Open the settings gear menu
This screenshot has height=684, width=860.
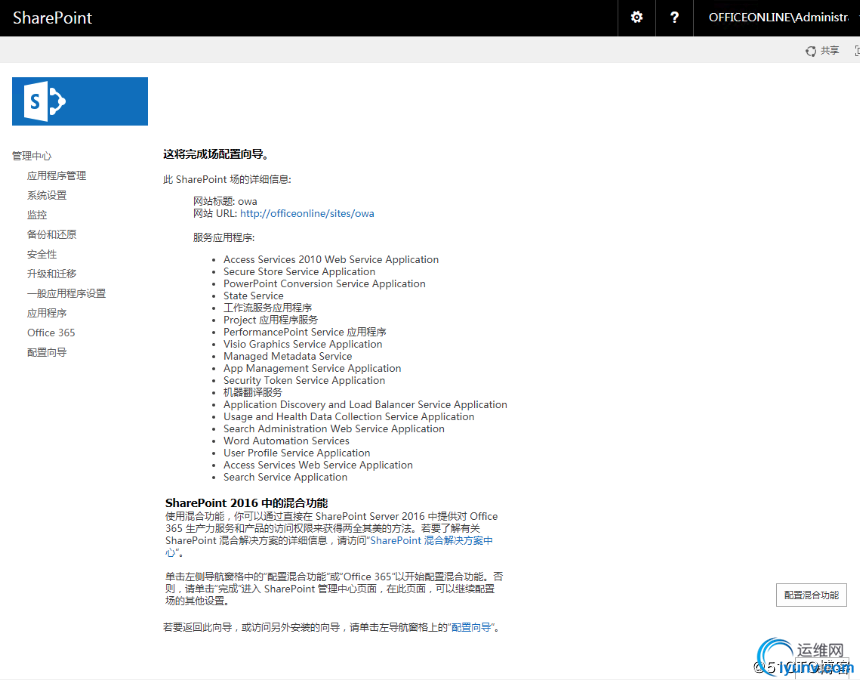(x=636, y=18)
